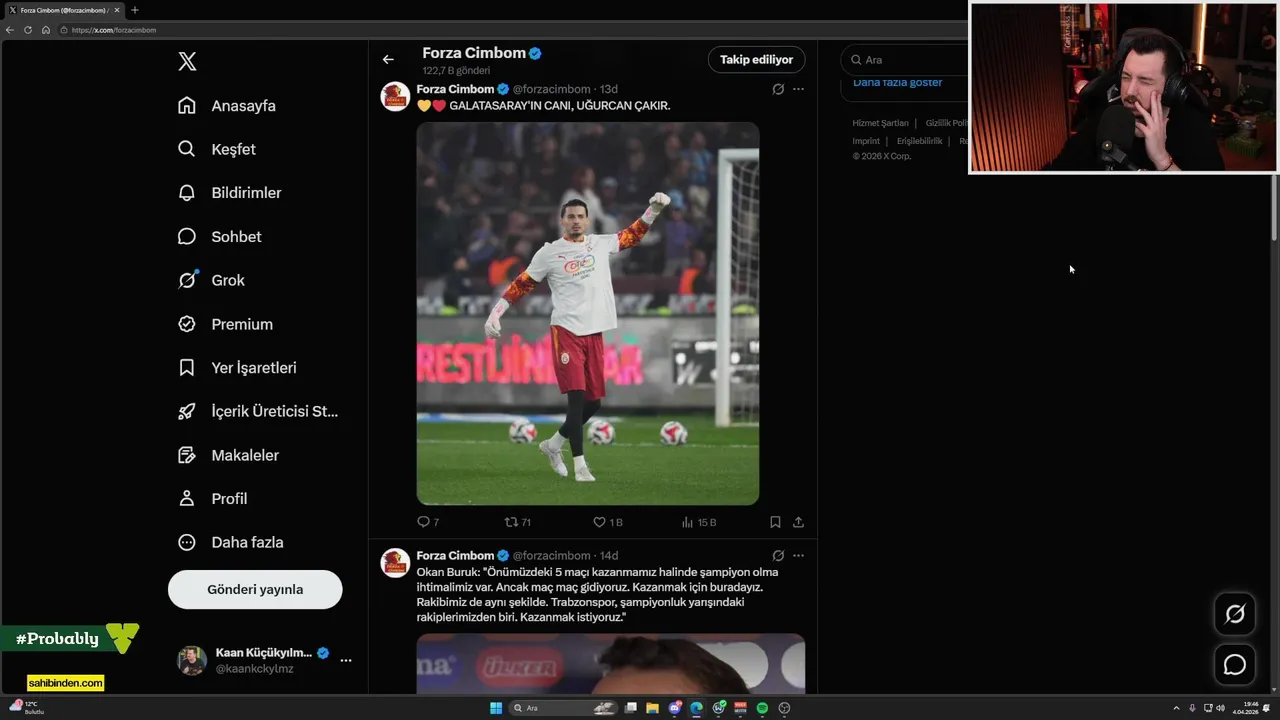Open Anasayfa home page

tap(227, 106)
